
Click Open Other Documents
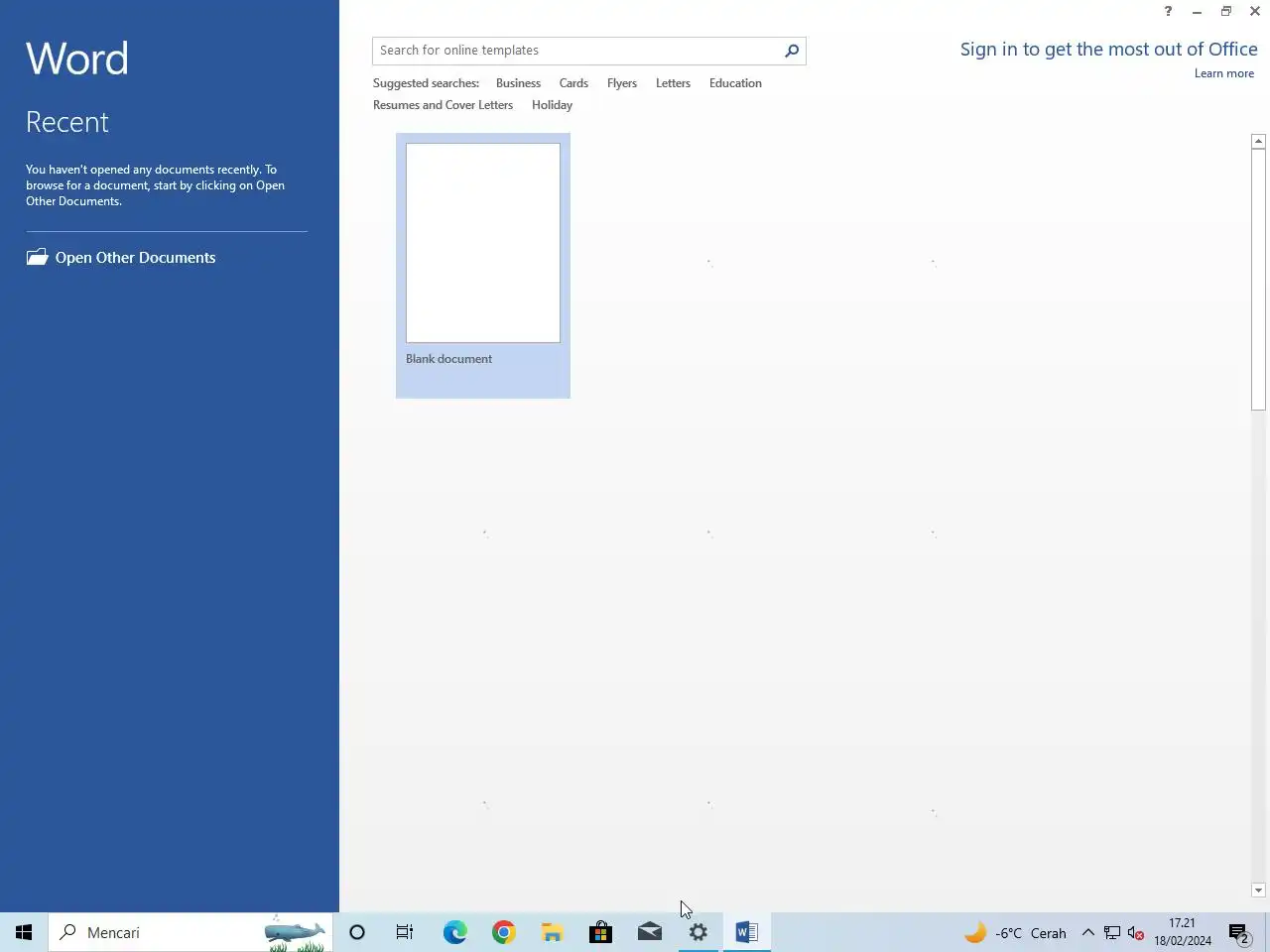[135, 258]
